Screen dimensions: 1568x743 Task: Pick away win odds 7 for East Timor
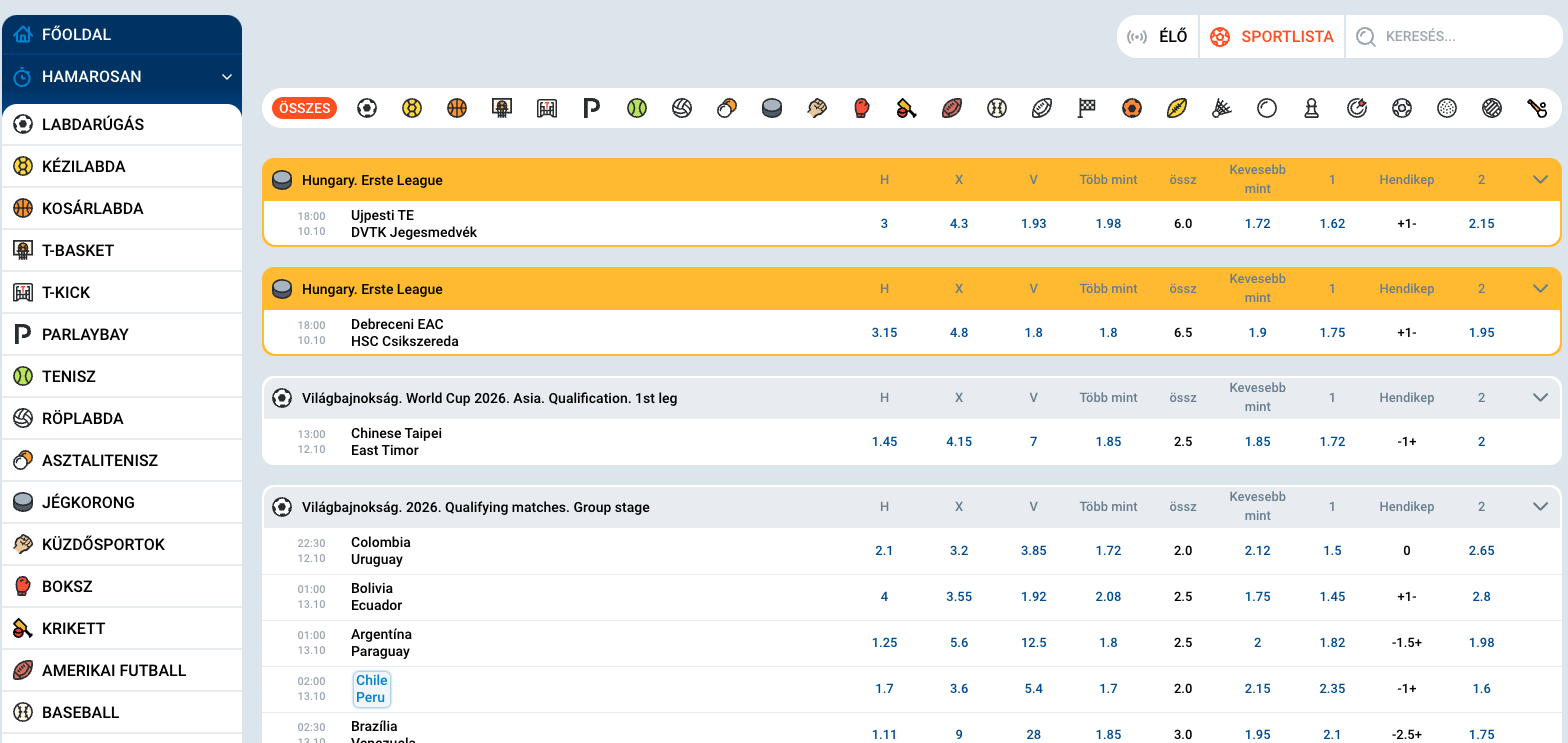tap(1034, 442)
